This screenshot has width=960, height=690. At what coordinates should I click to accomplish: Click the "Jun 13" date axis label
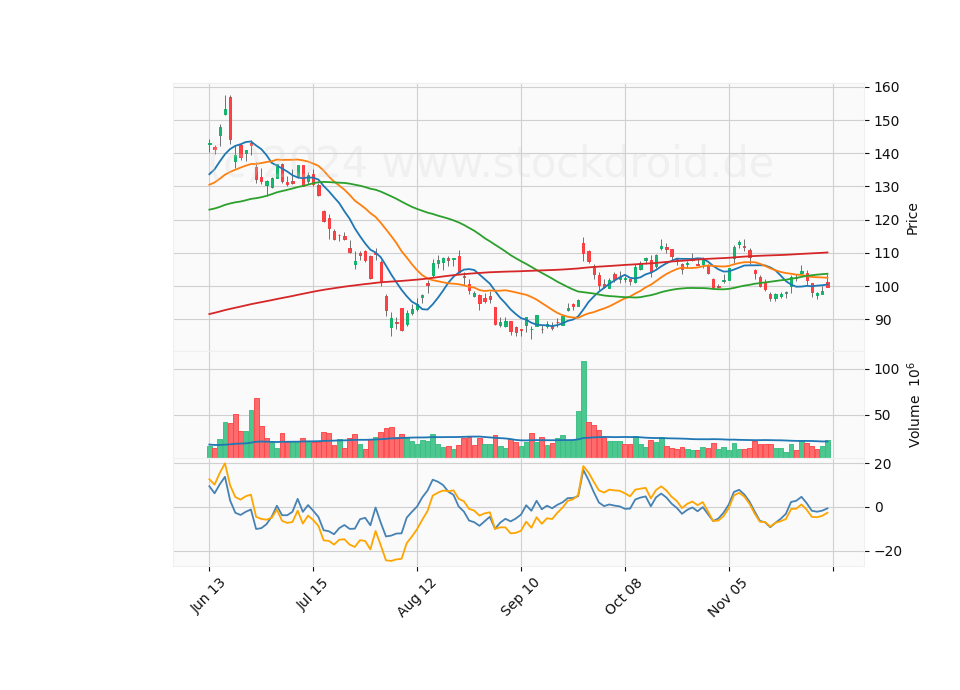point(207,596)
